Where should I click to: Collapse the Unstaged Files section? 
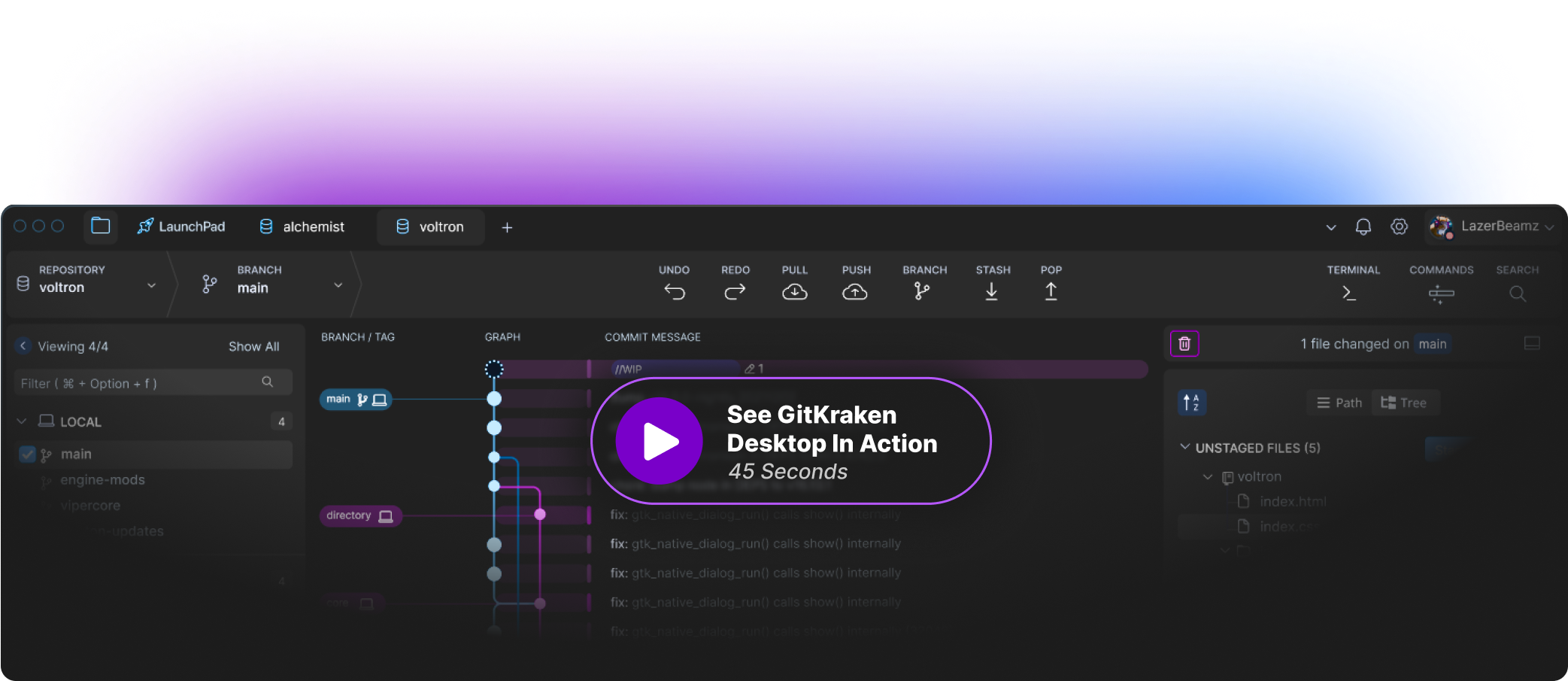click(1185, 448)
